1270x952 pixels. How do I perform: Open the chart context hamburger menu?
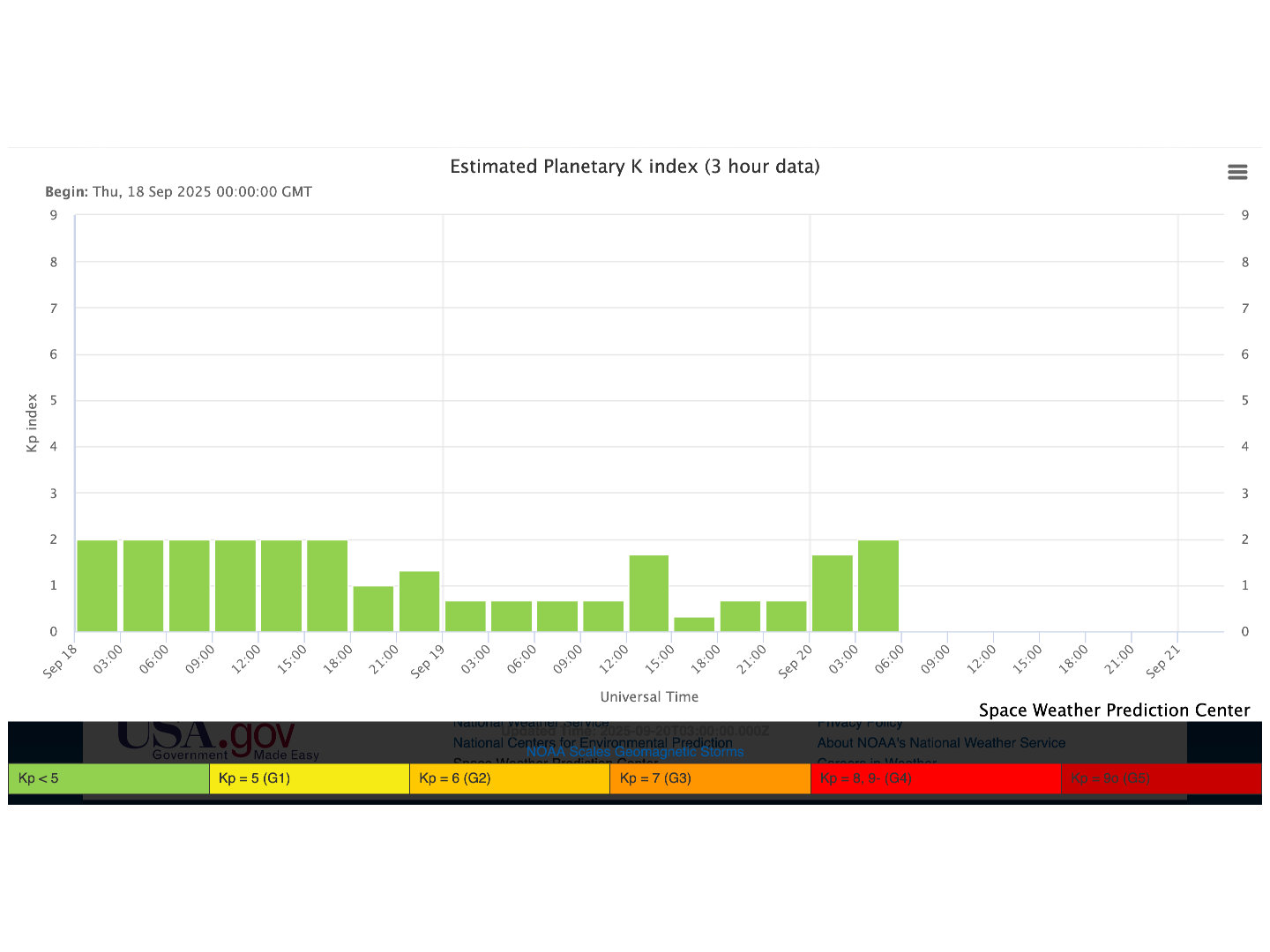click(x=1237, y=172)
